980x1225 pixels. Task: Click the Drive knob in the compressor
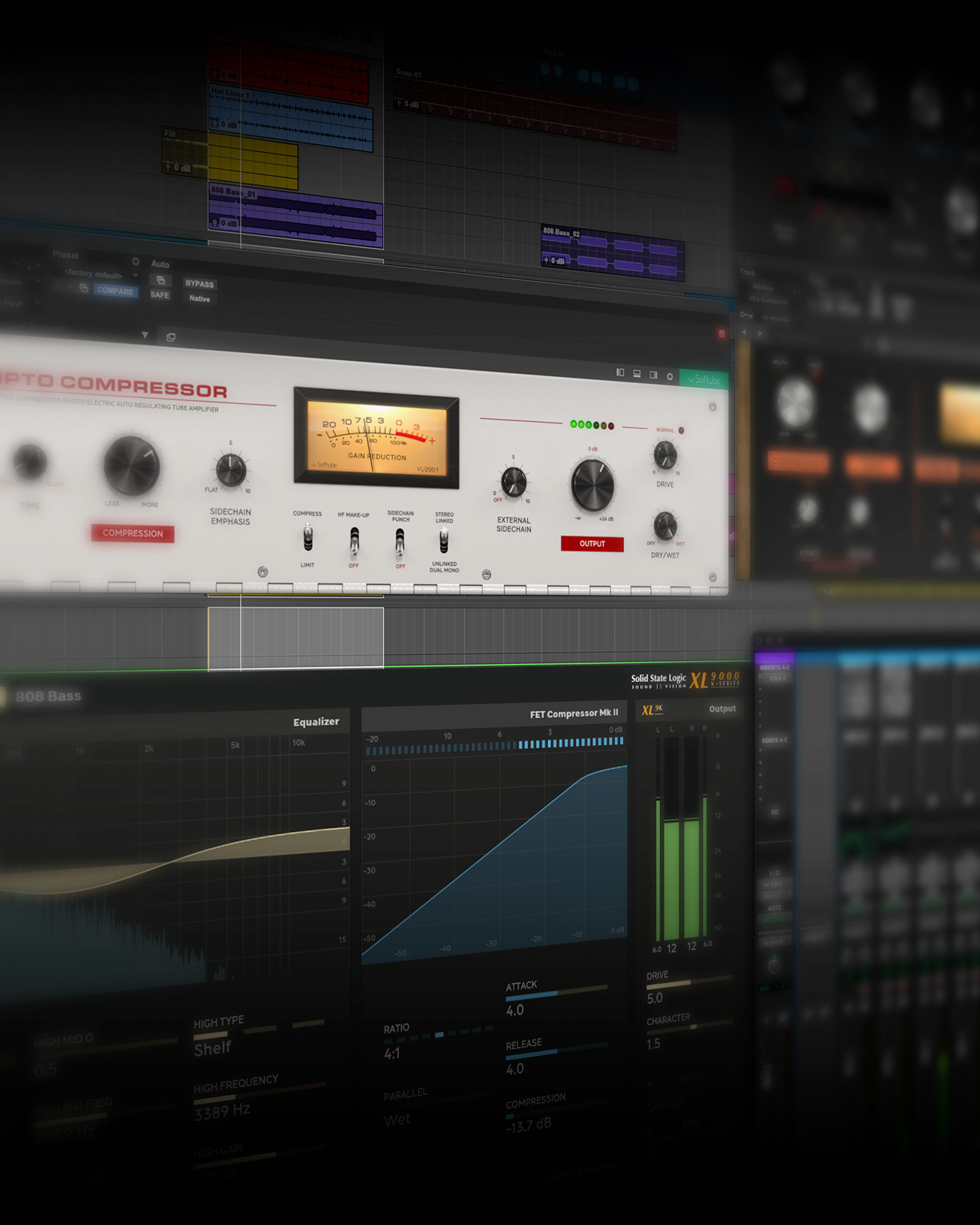[665, 455]
